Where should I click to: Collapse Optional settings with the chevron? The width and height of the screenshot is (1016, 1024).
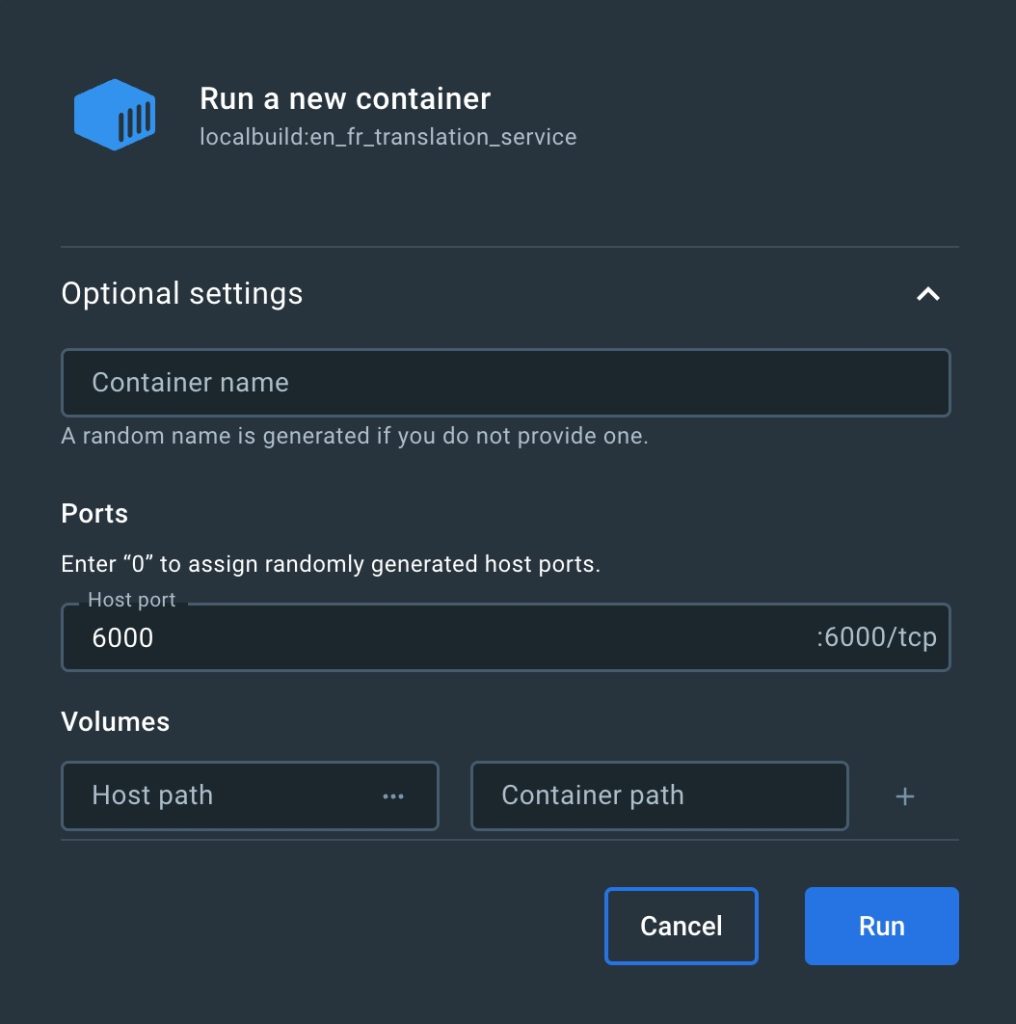click(928, 294)
